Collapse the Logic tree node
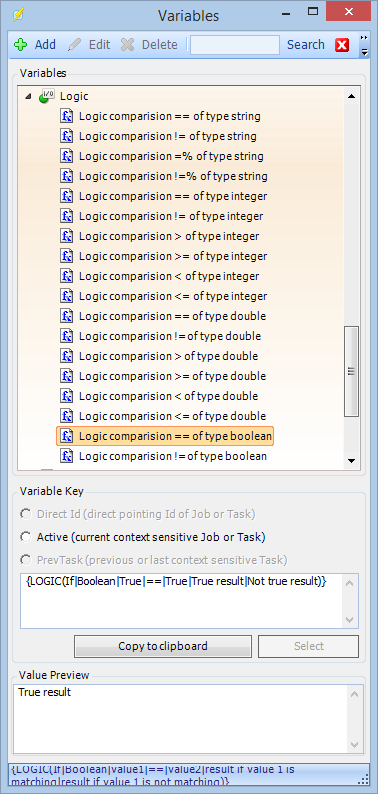This screenshot has width=378, height=794. [27, 96]
